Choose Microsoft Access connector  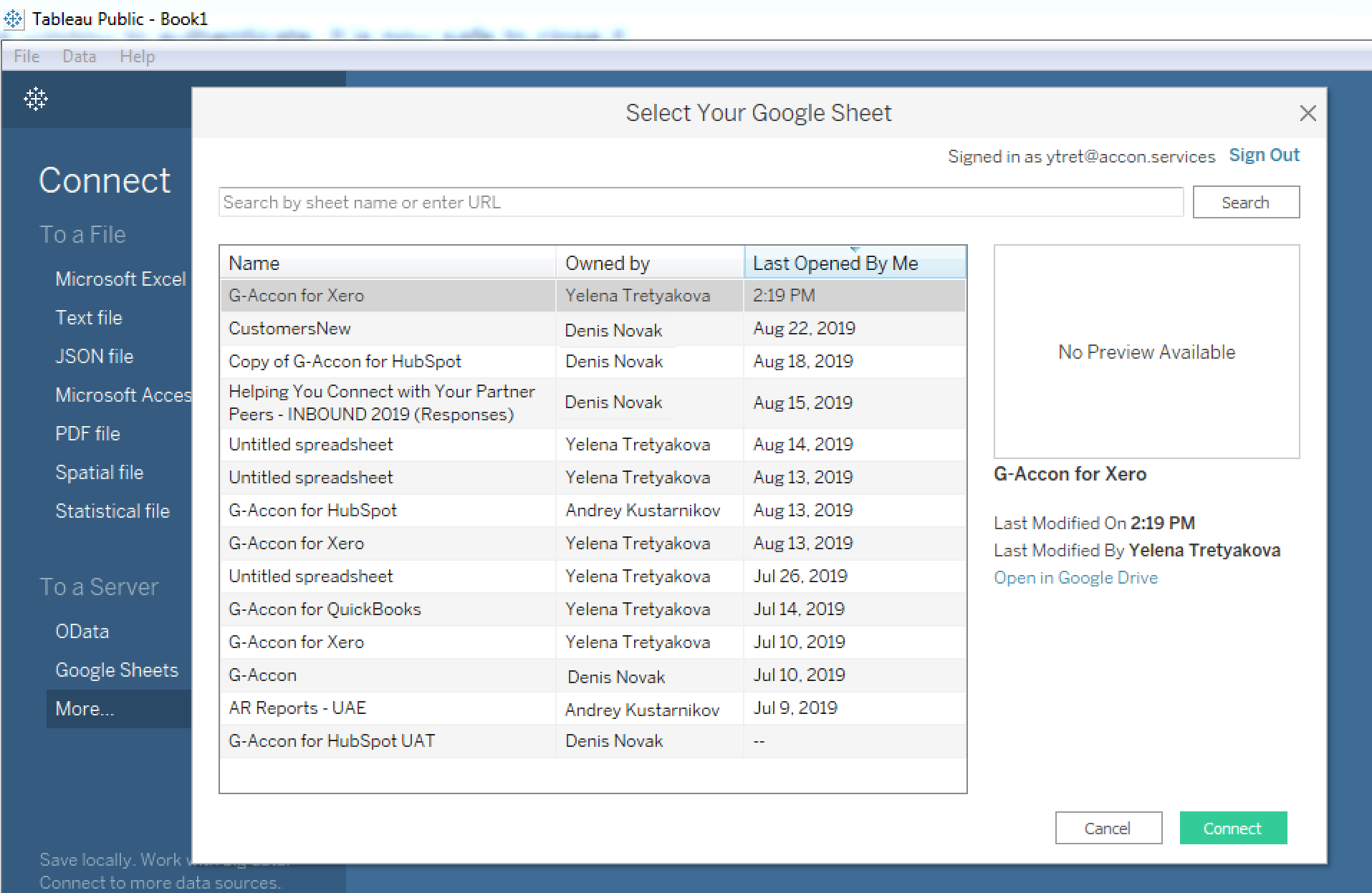tap(123, 395)
